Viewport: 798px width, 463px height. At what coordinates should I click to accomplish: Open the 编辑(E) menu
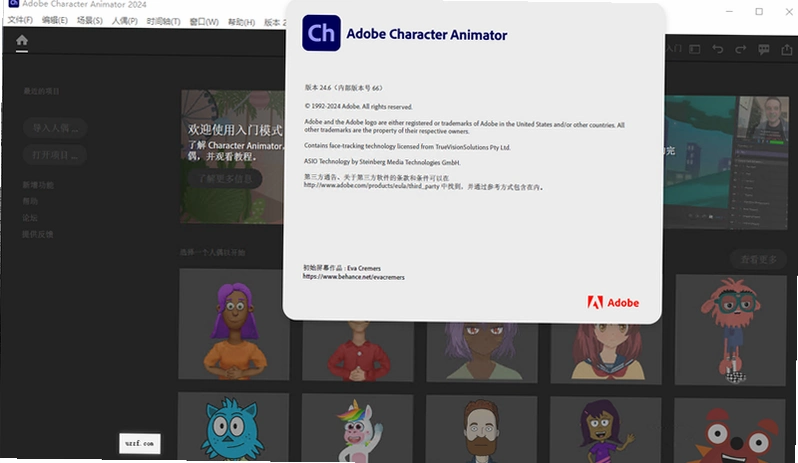(54, 20)
